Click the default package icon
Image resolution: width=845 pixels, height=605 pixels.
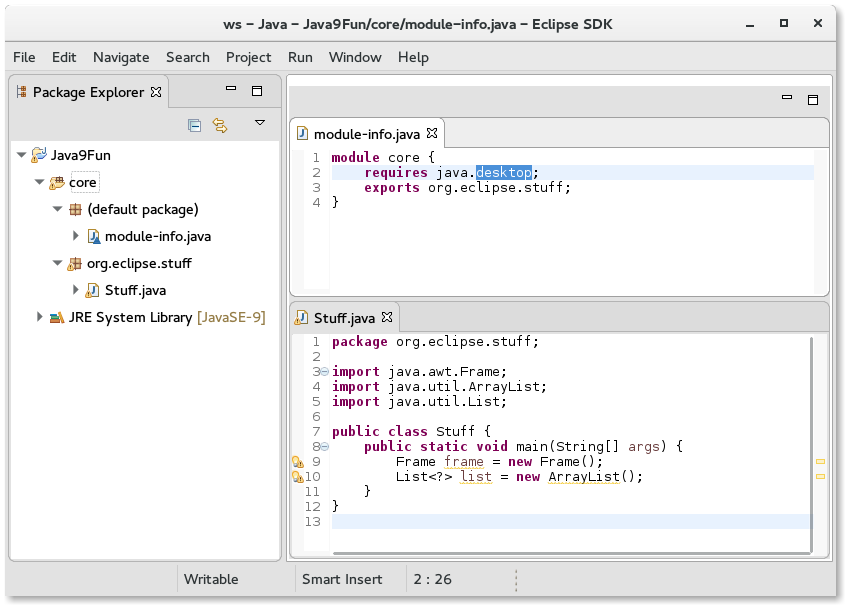pos(75,209)
